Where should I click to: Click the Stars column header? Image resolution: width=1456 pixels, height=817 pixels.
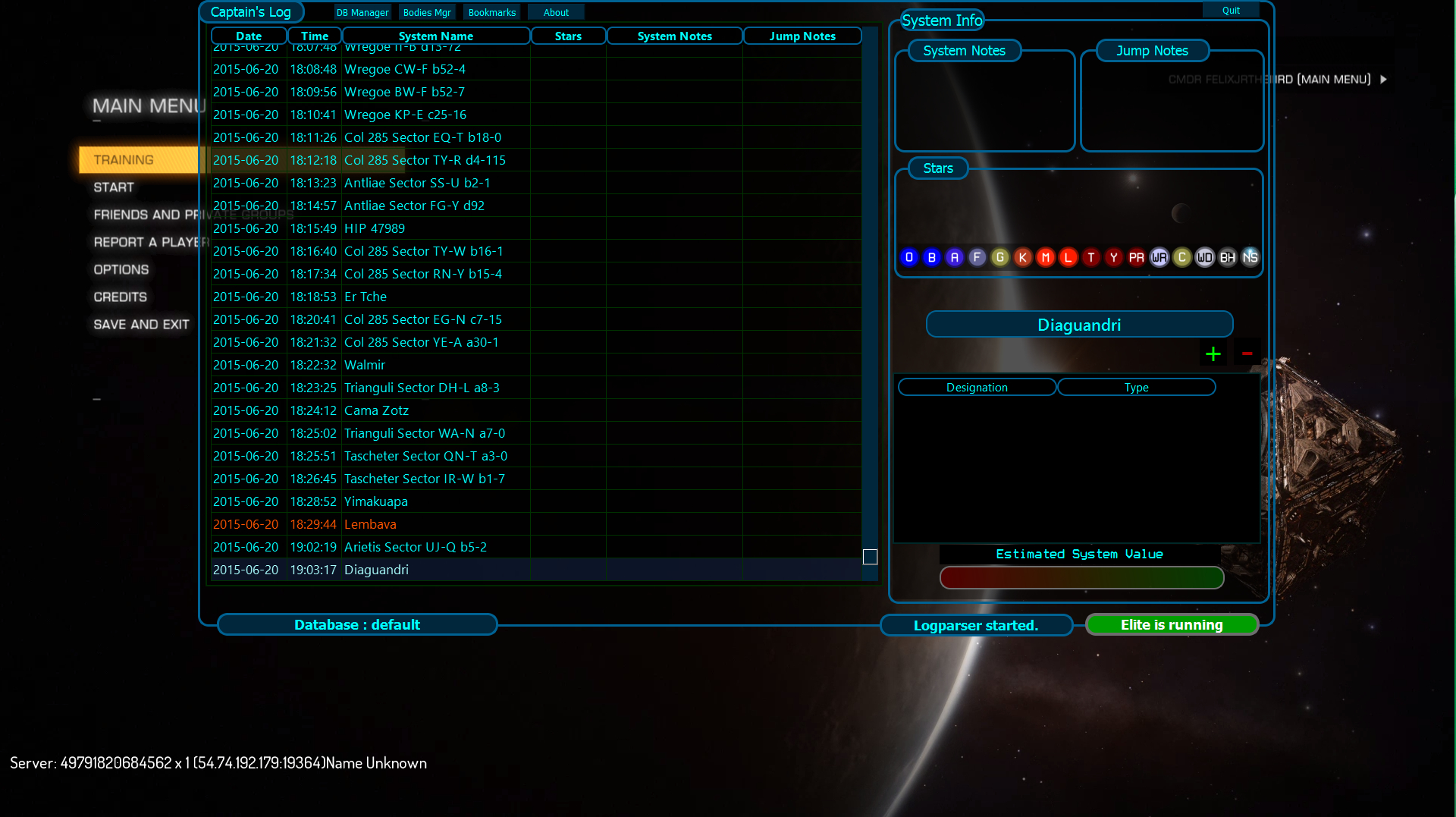pos(568,36)
